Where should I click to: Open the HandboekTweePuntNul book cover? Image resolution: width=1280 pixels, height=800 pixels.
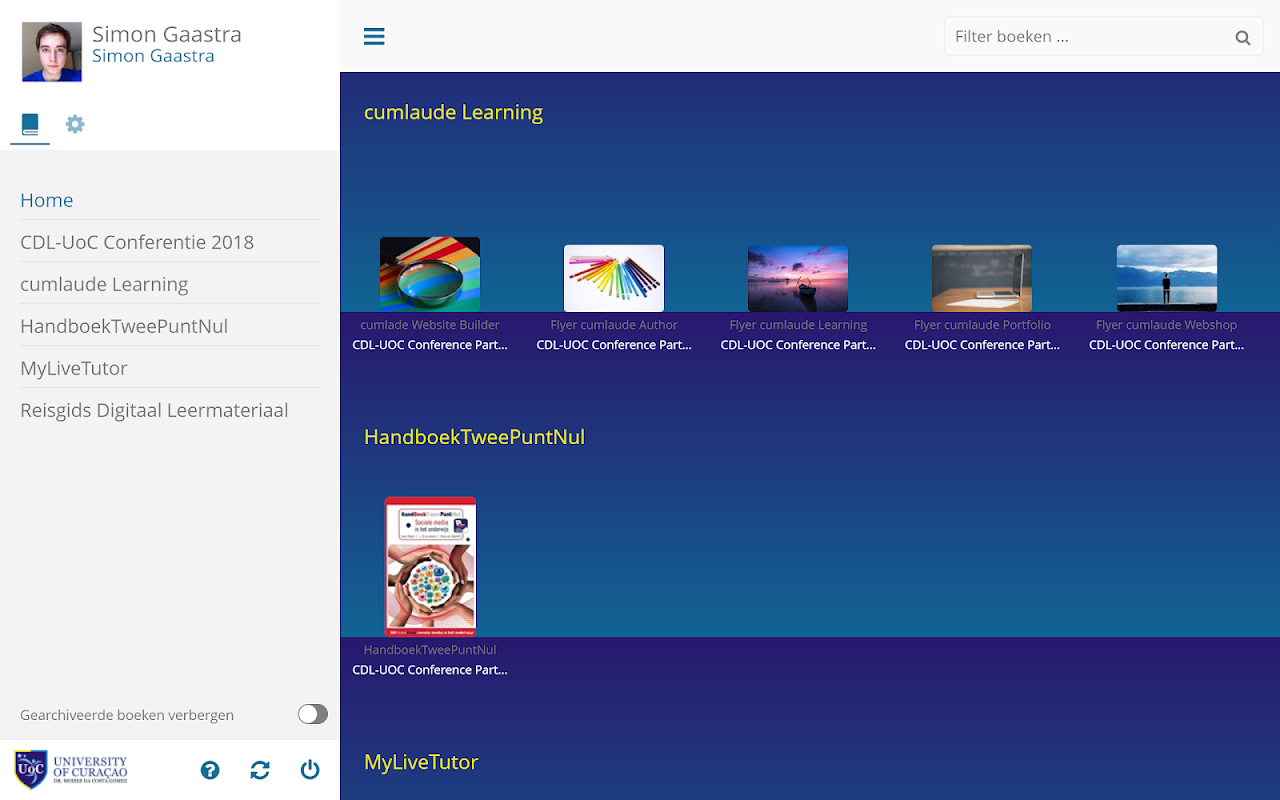point(431,567)
